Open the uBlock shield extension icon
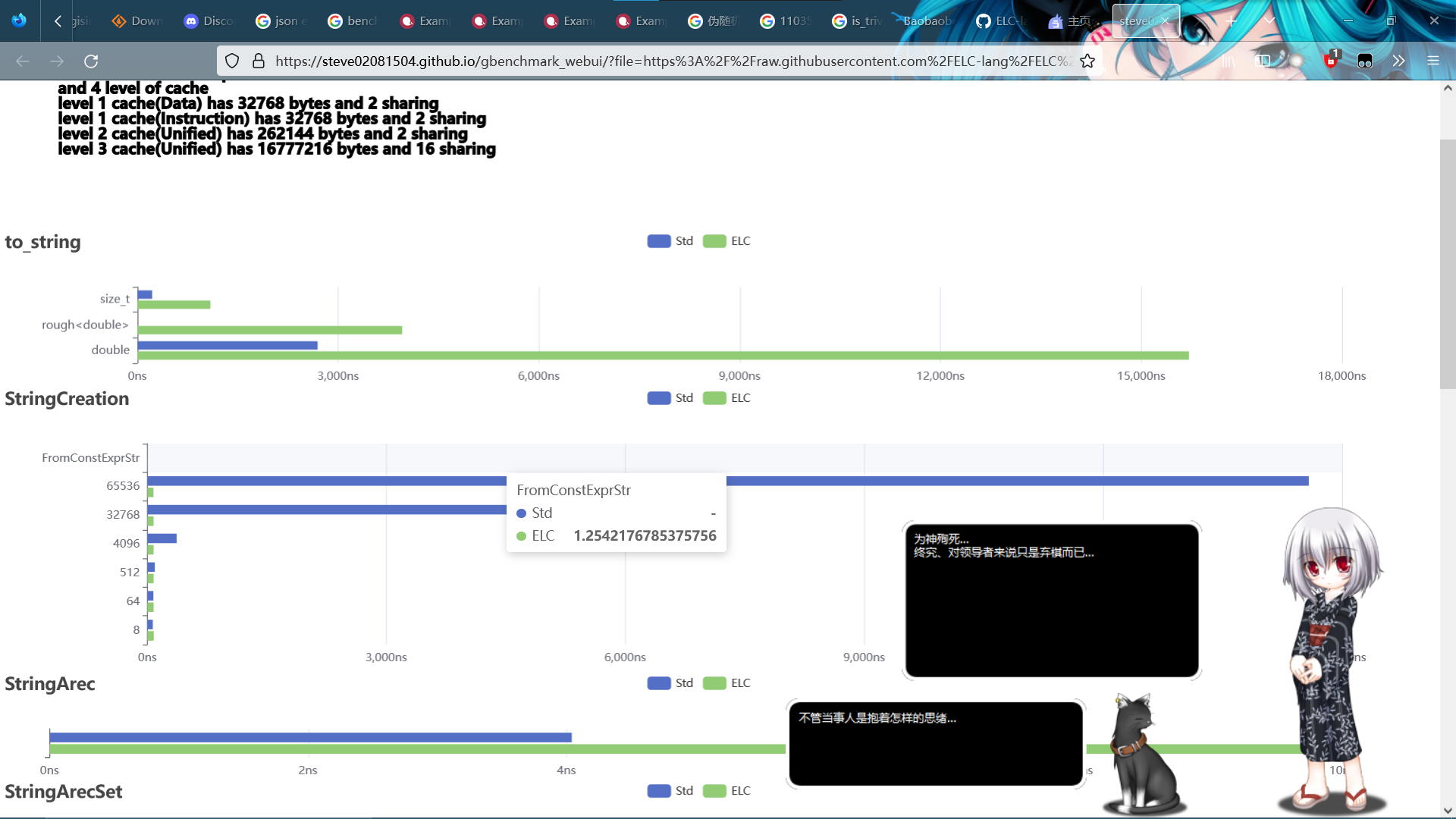Image resolution: width=1456 pixels, height=819 pixels. point(1330,61)
